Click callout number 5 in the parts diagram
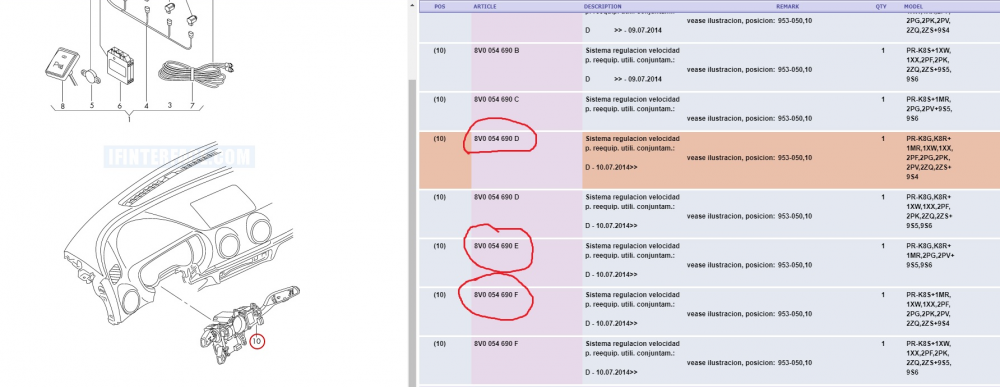 [91, 105]
